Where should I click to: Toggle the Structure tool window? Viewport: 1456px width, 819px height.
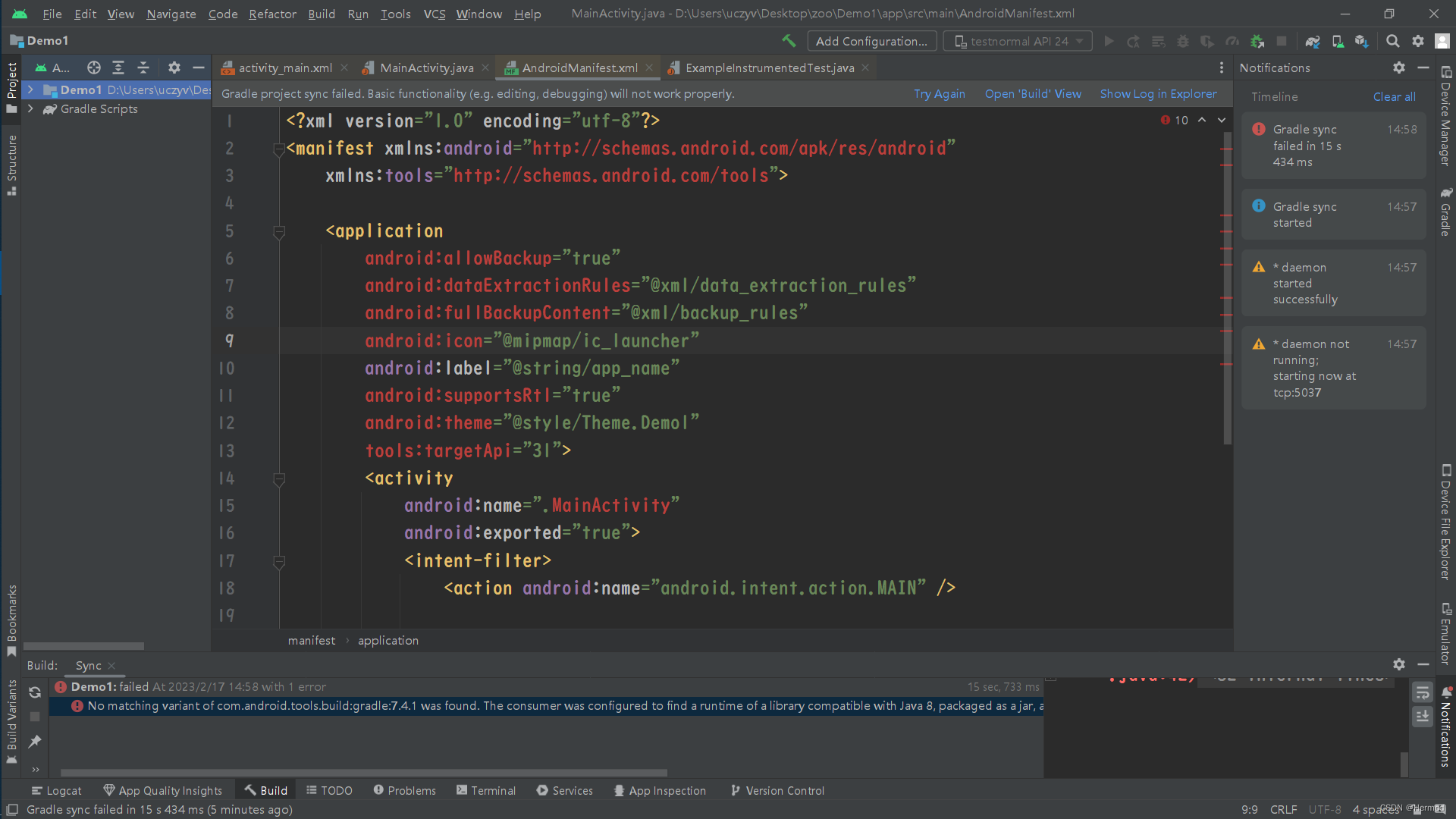(x=11, y=165)
